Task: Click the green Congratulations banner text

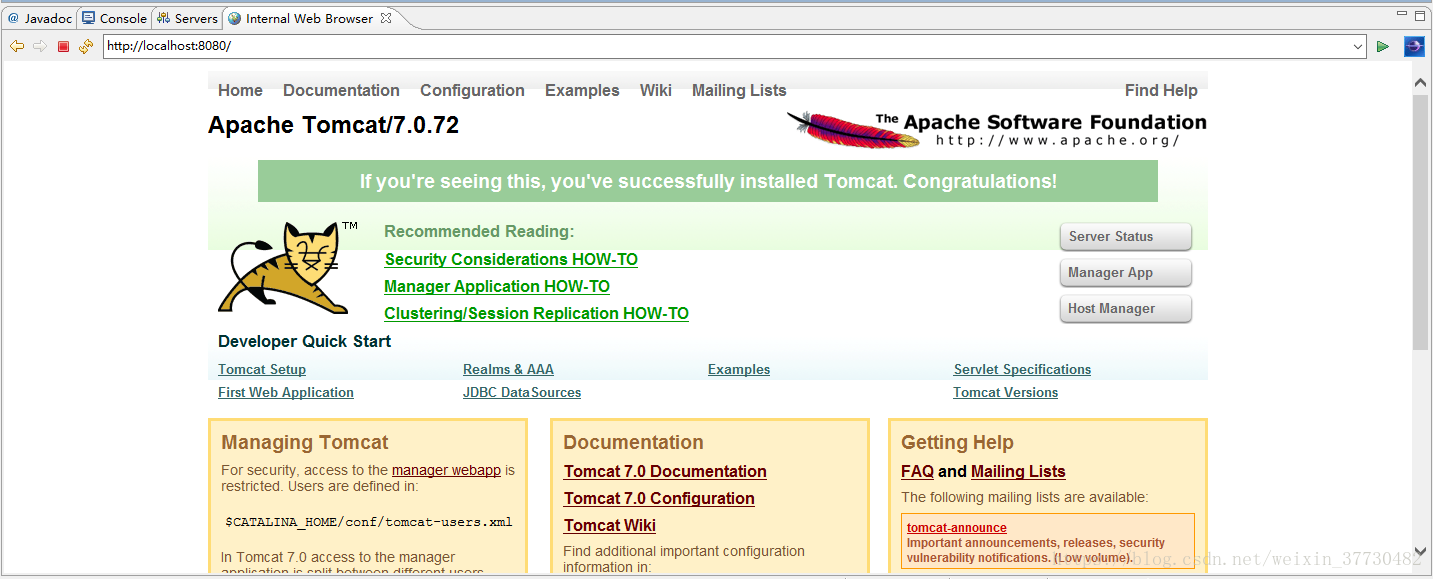Action: coord(708,181)
